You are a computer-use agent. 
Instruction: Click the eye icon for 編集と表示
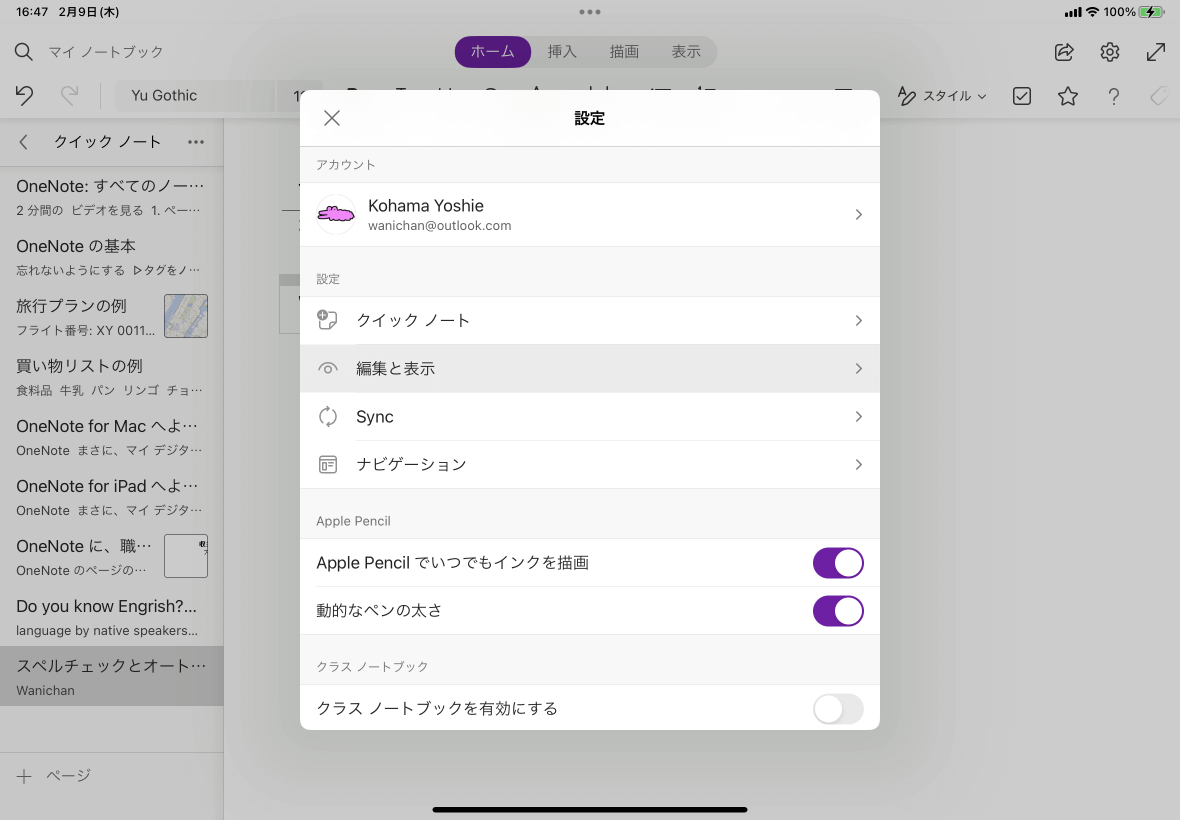pyautogui.click(x=327, y=369)
